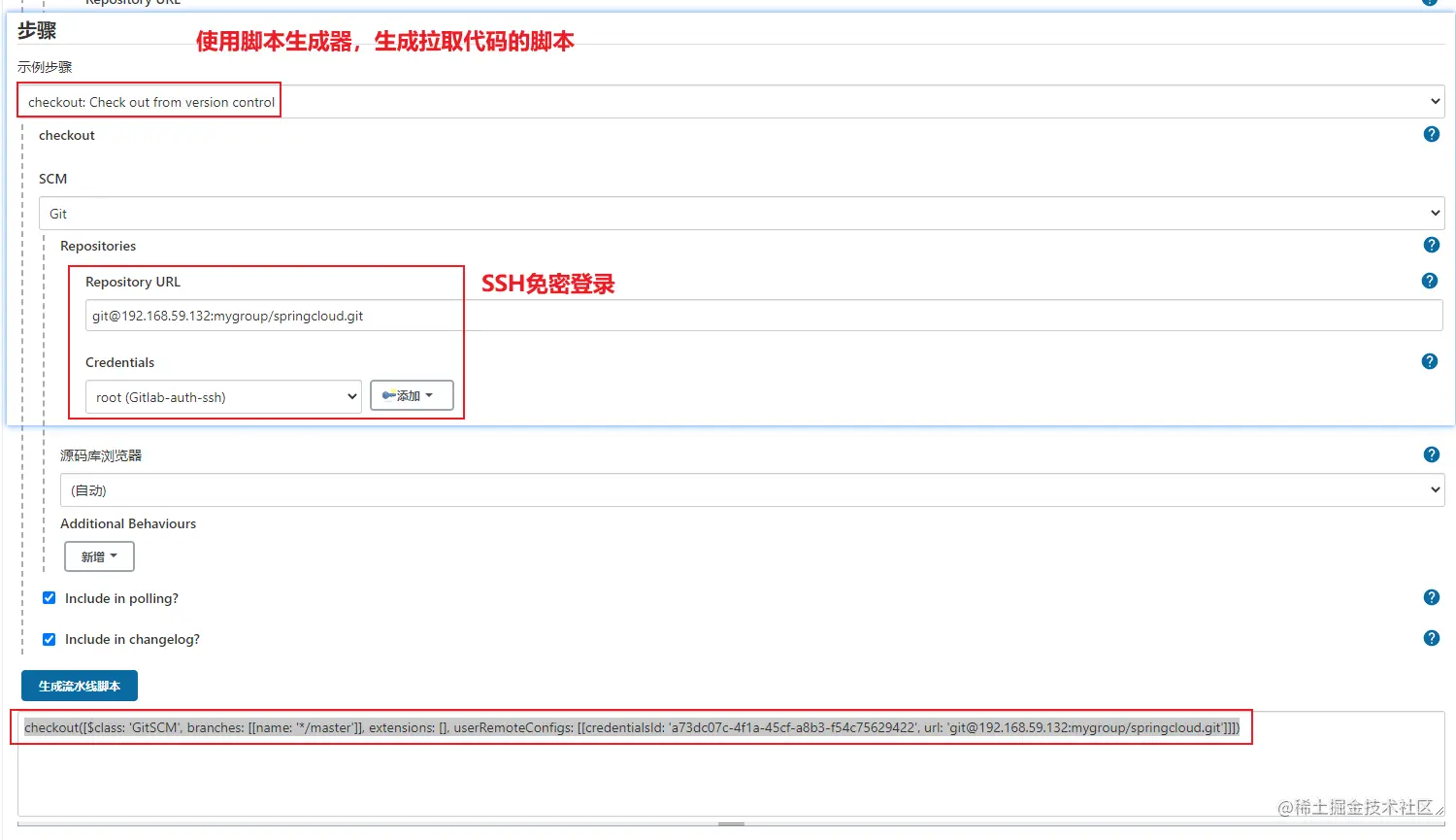The width and height of the screenshot is (1456, 840).
Task: Click the SCM label
Action: (x=53, y=179)
